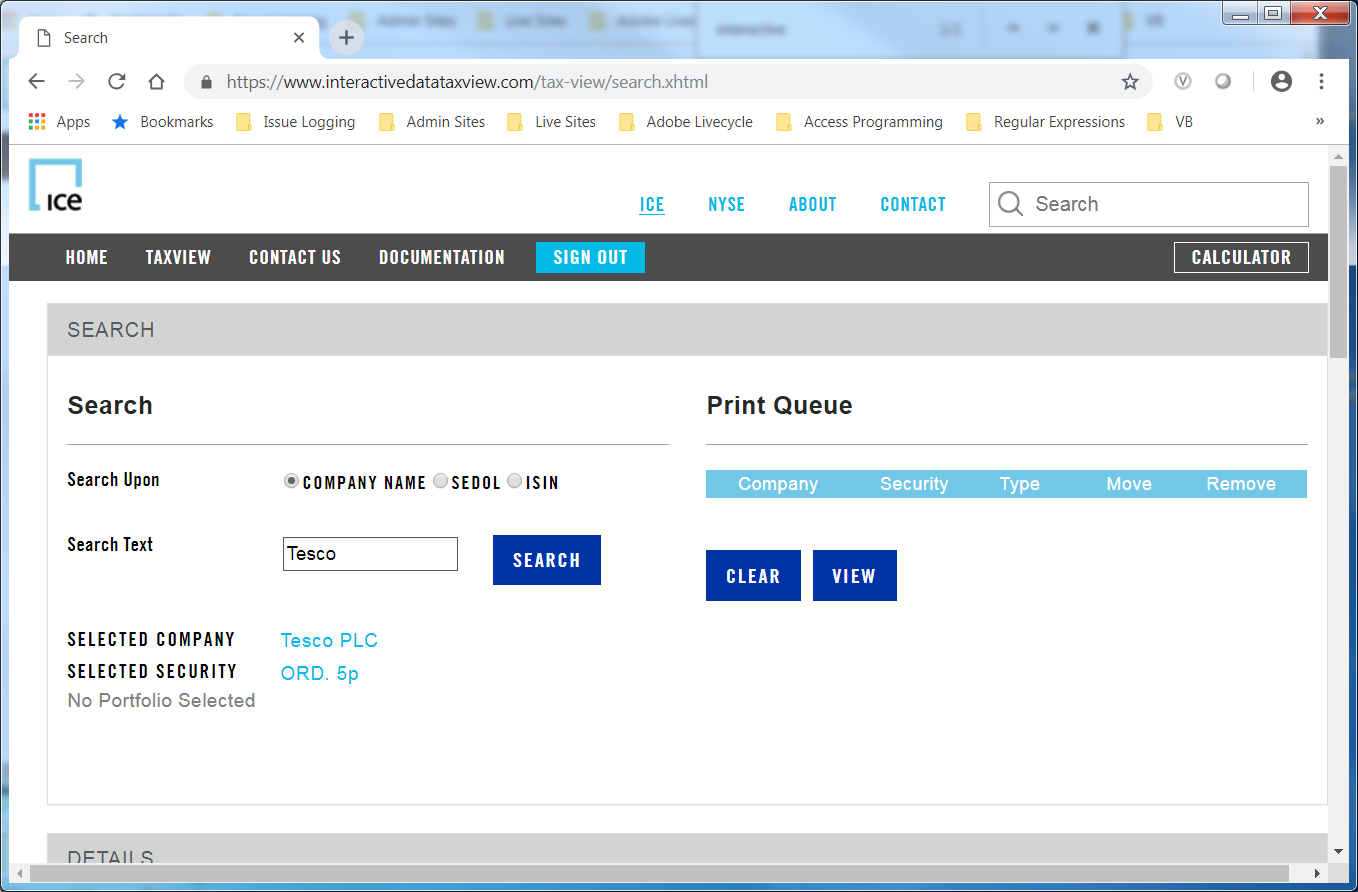The image size is (1358, 892).
Task: Open the TAXVIEW menu item
Action: click(x=178, y=257)
